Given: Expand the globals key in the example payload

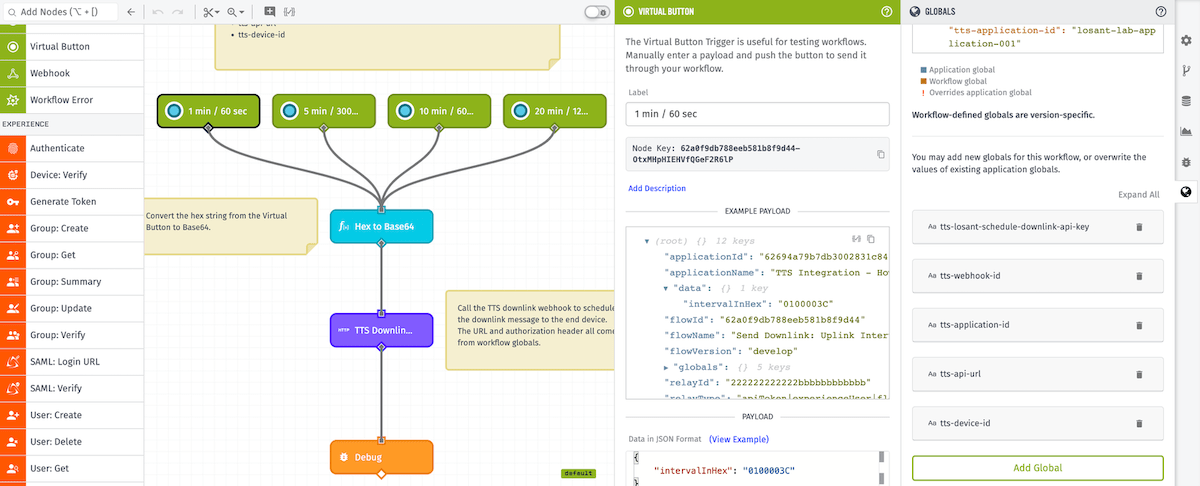Looking at the screenshot, I should click(666, 368).
